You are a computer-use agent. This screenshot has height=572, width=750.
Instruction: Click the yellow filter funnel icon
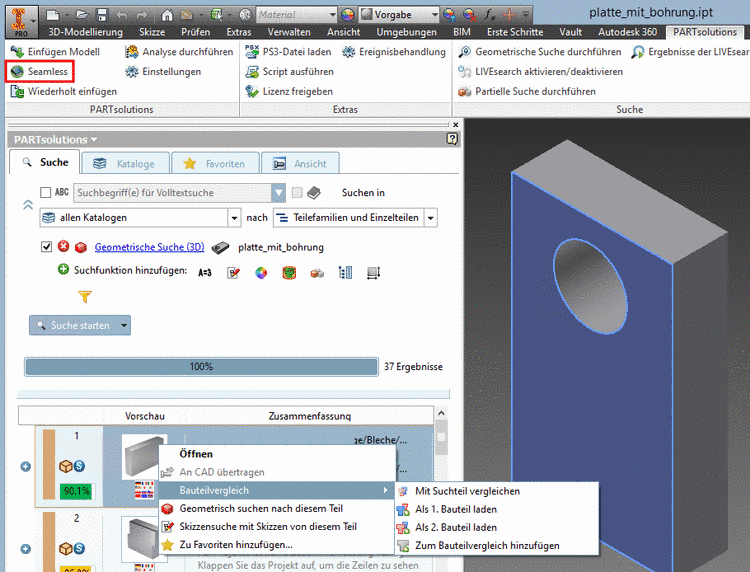click(x=85, y=297)
